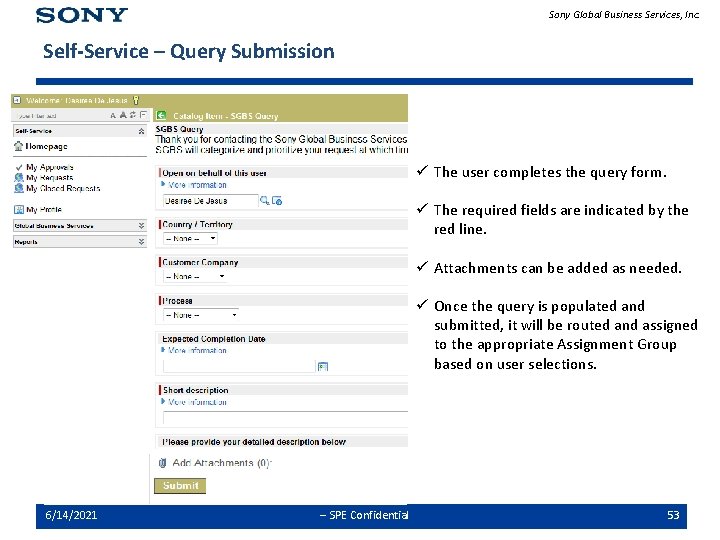This screenshot has width=720, height=540.
Task: Click the Homepage house icon
Action: pos(18,146)
